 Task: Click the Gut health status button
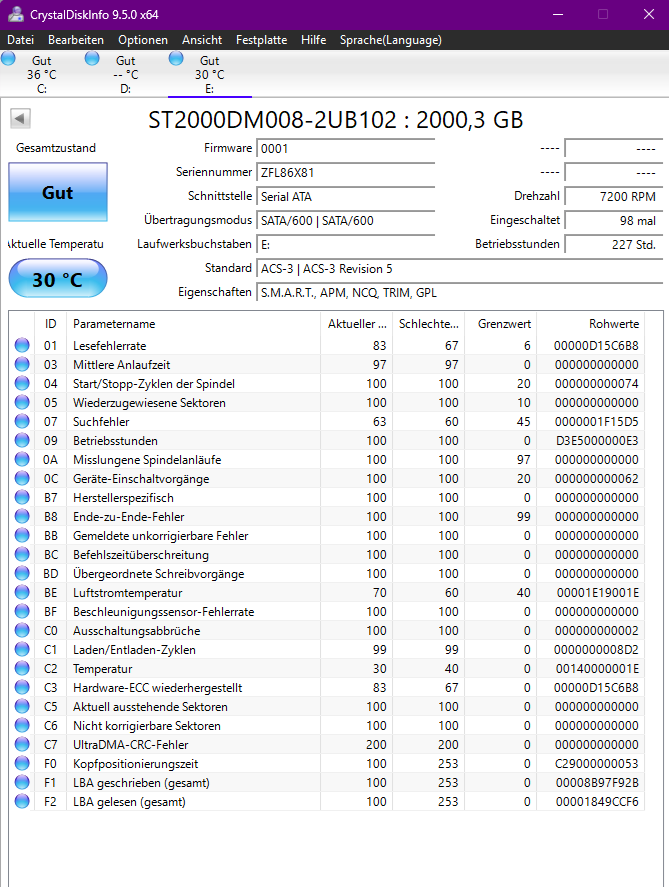(58, 192)
